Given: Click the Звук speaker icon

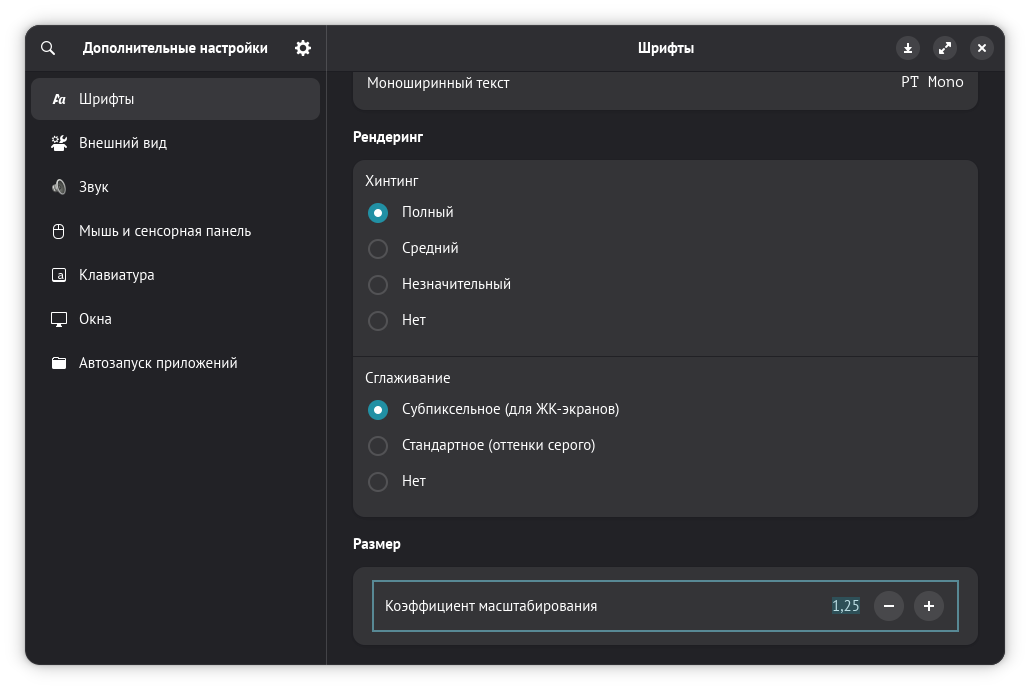Looking at the screenshot, I should point(59,187).
